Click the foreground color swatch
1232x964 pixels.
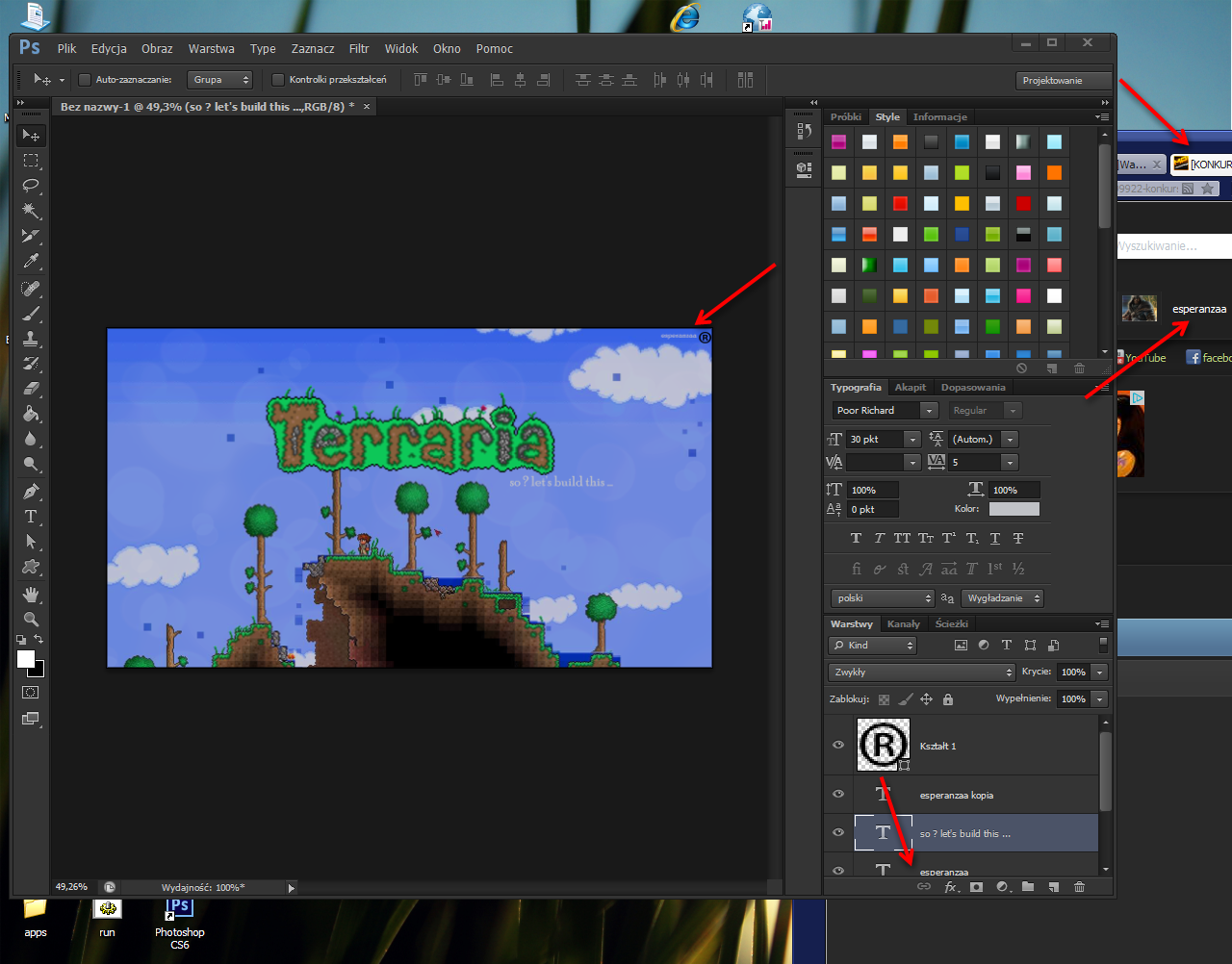26,659
